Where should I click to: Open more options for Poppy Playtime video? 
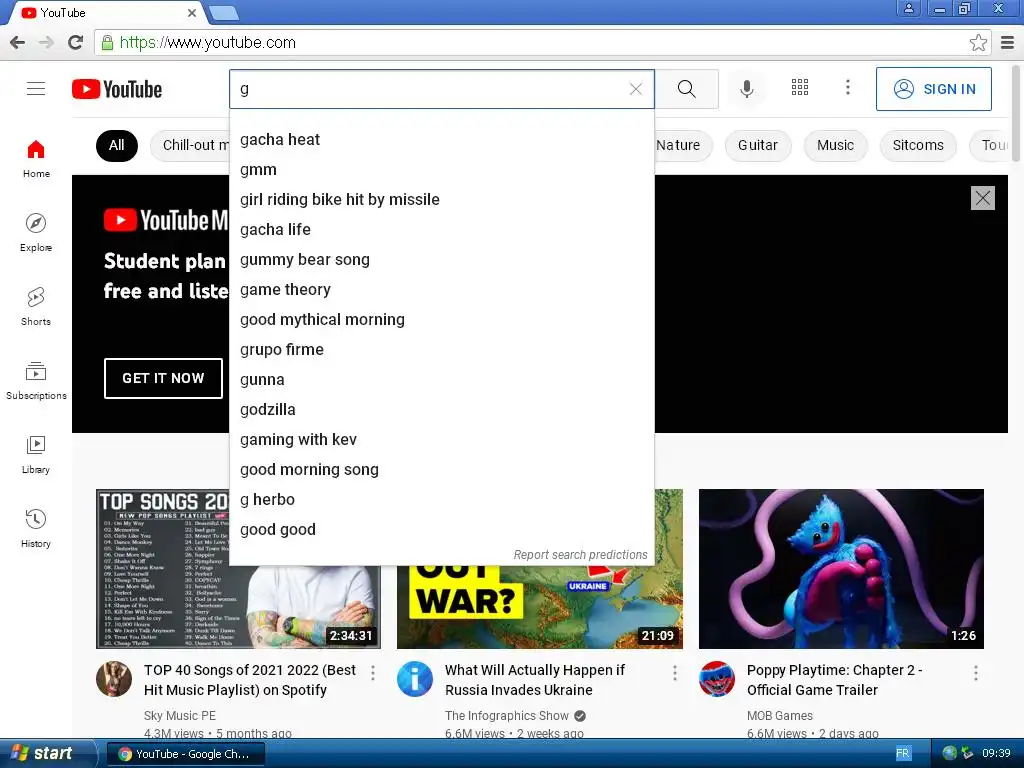pyautogui.click(x=976, y=673)
